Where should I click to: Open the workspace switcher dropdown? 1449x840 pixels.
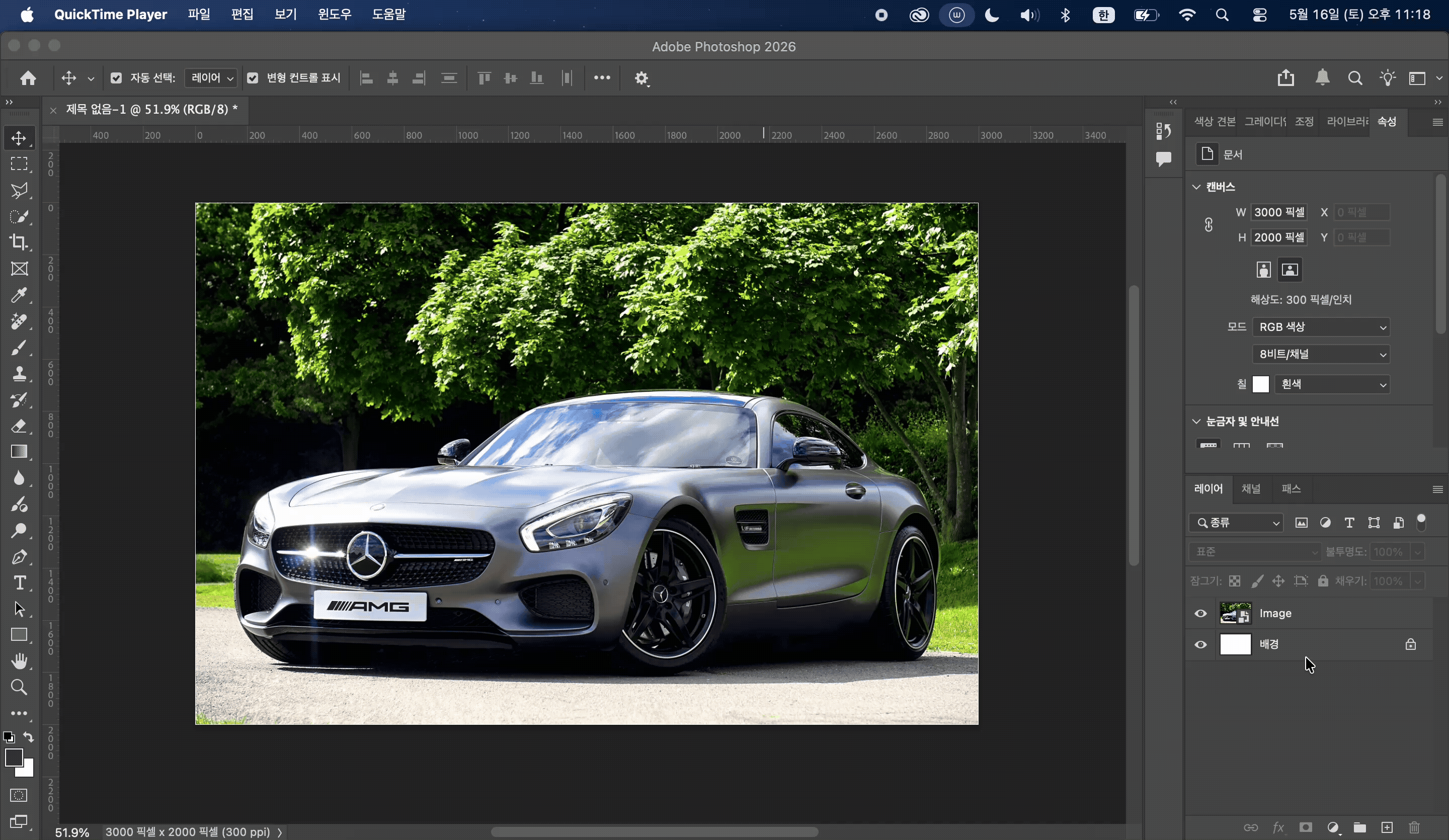(1424, 78)
